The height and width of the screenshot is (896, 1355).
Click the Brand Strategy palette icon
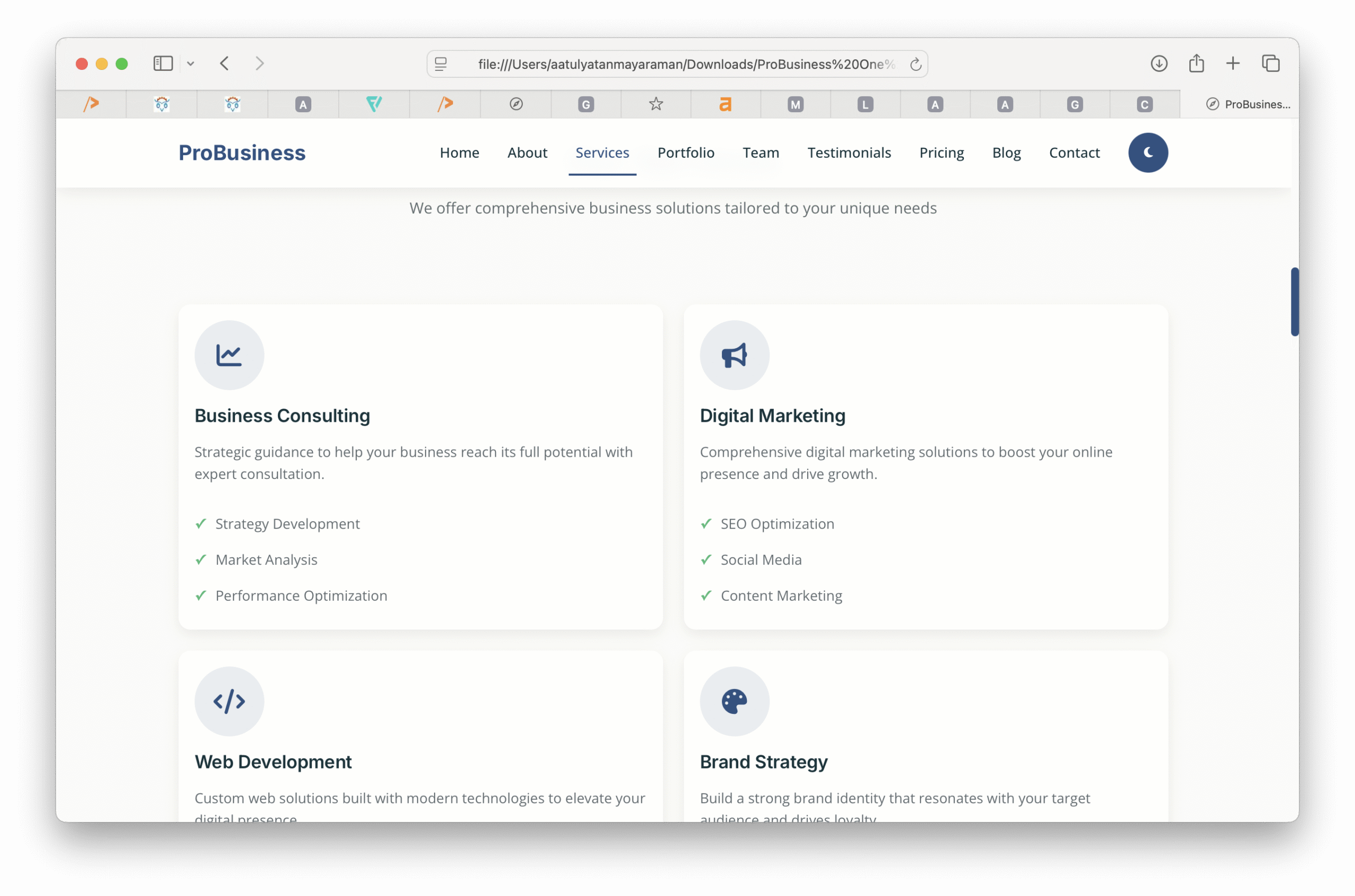(734, 701)
